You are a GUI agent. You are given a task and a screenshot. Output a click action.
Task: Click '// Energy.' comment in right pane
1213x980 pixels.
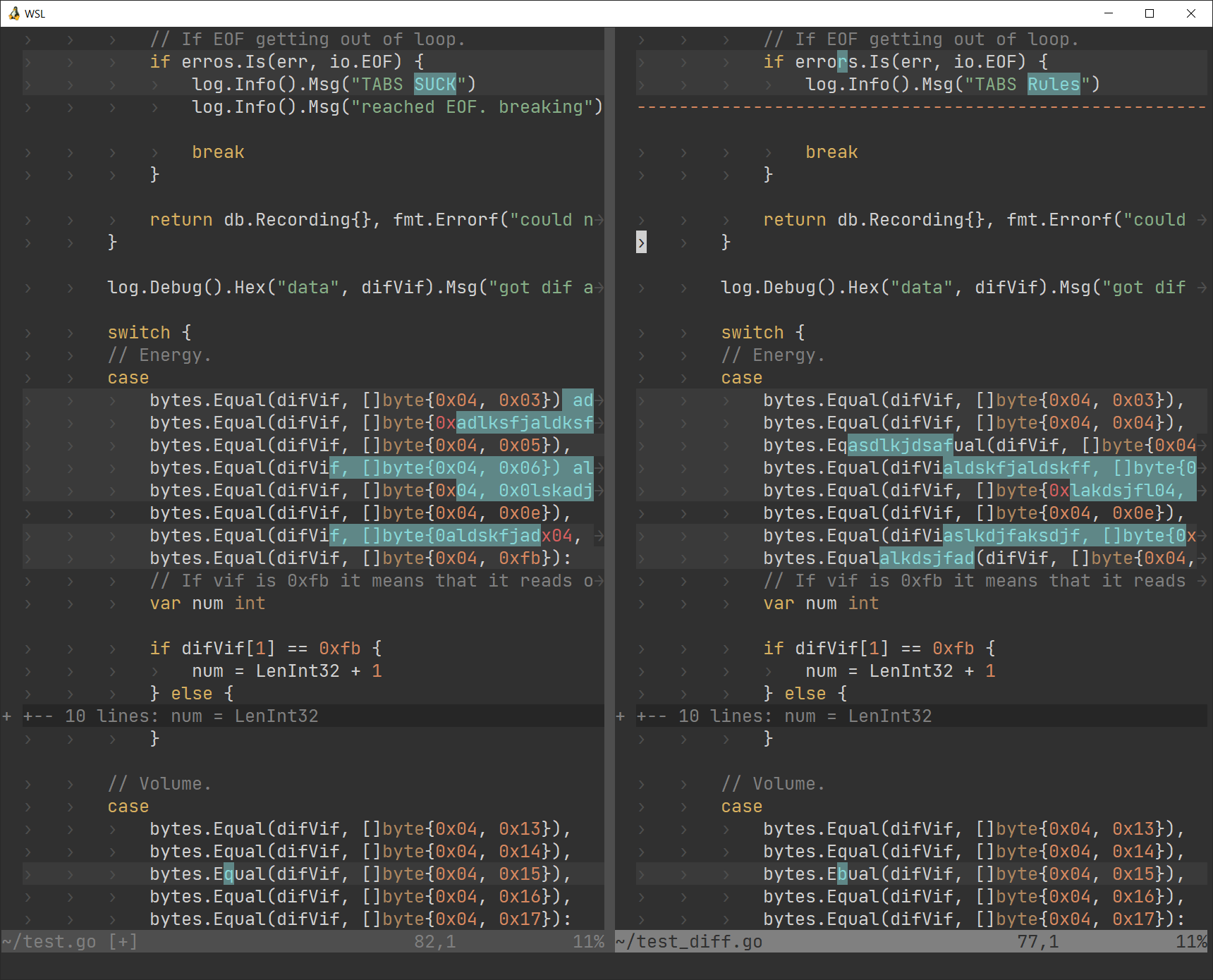(x=773, y=355)
